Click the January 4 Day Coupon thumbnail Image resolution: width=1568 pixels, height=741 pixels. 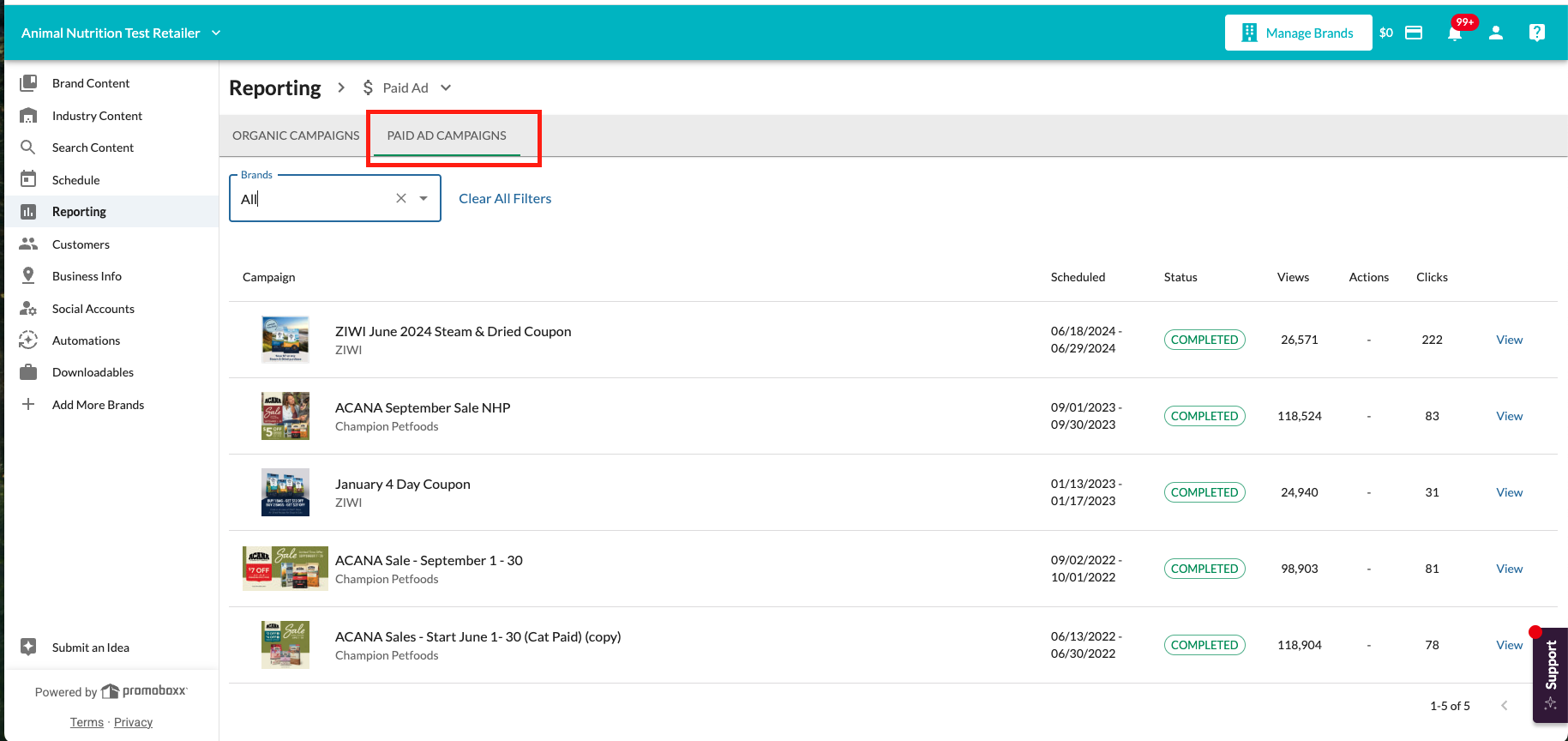point(285,492)
